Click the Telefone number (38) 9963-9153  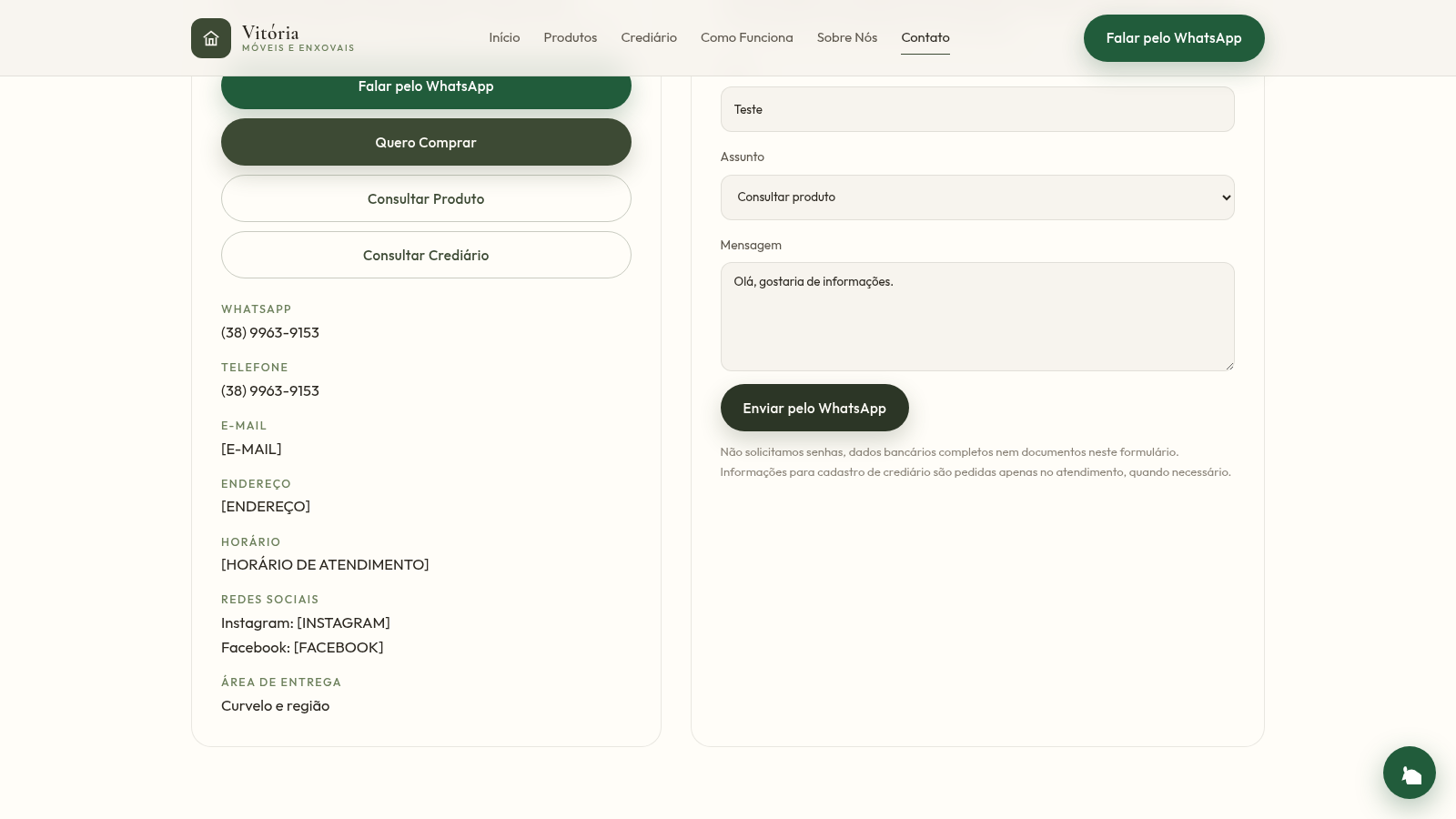(x=270, y=390)
